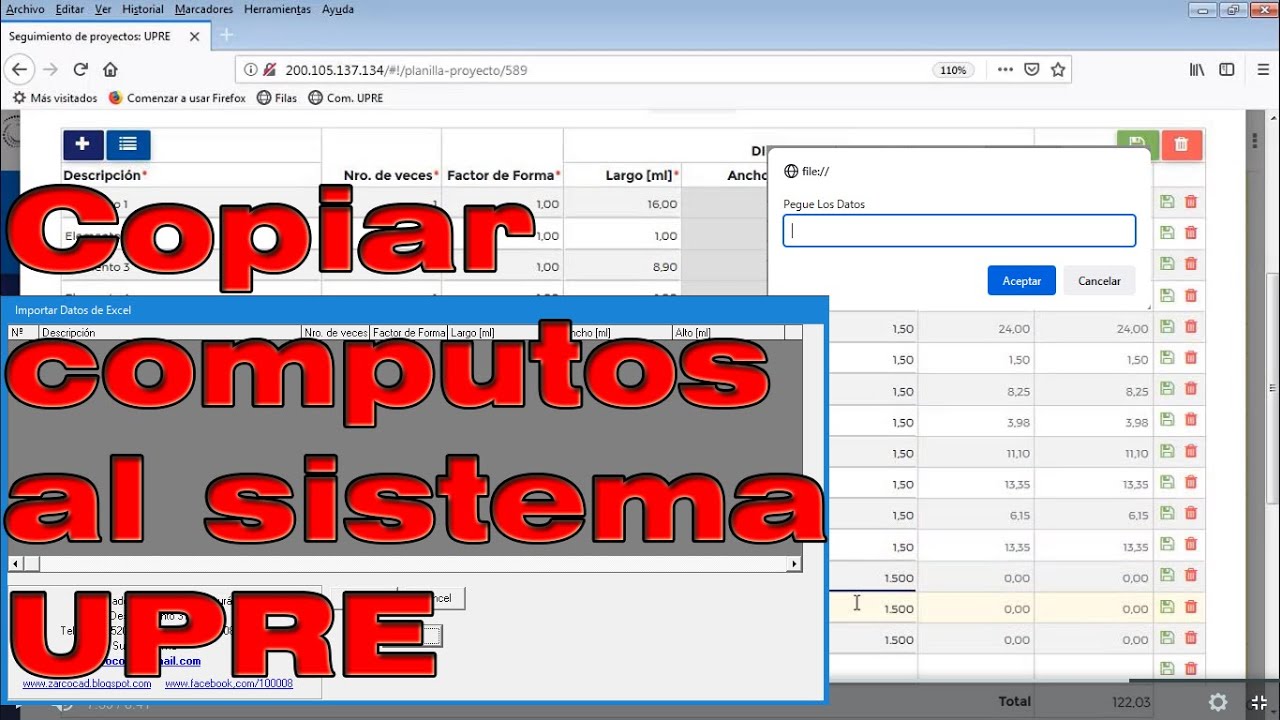This screenshot has height=720, width=1280.
Task: Open the blue list view button
Action: pyautogui.click(x=128, y=145)
